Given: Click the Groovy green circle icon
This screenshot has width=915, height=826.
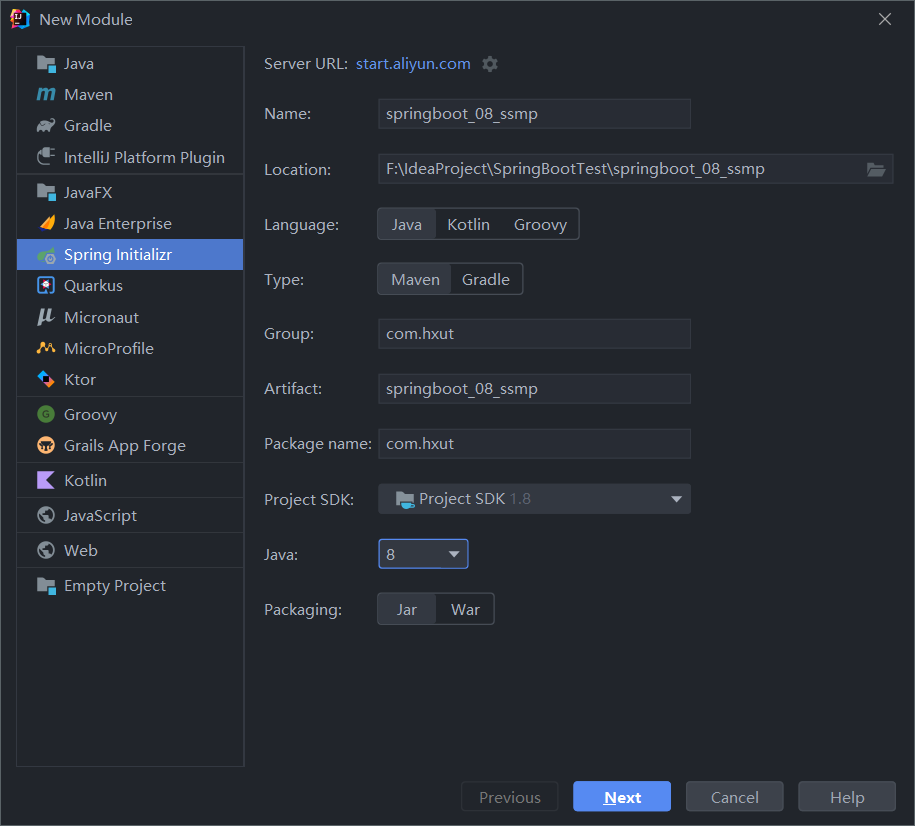Looking at the screenshot, I should tap(46, 414).
